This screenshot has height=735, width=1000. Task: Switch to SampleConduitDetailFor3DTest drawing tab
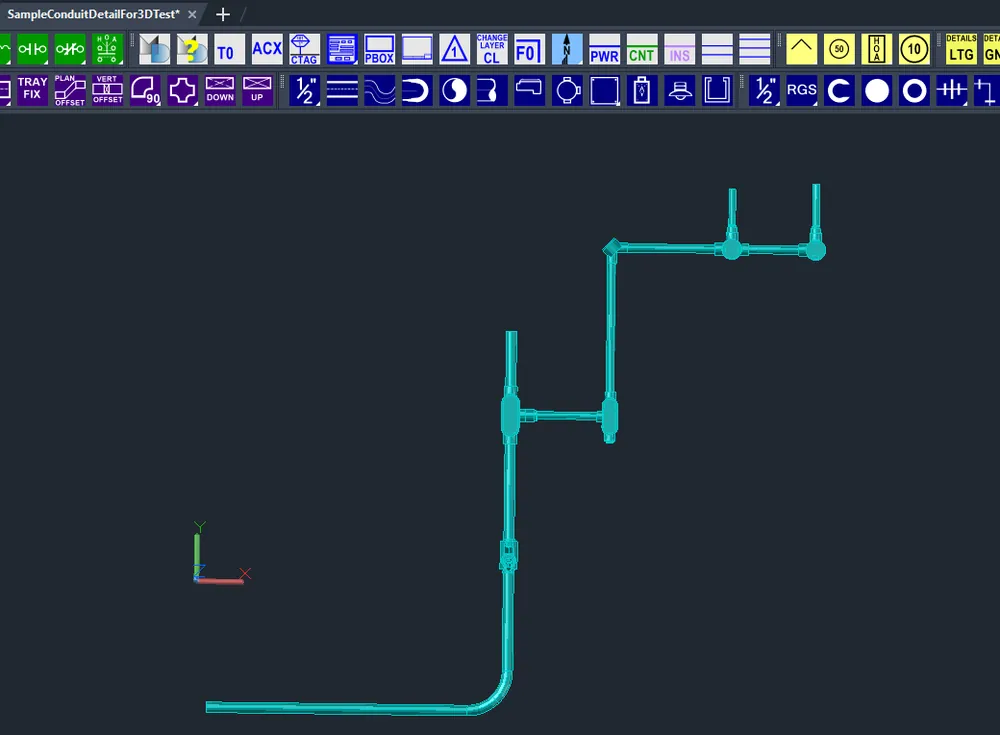[93, 14]
